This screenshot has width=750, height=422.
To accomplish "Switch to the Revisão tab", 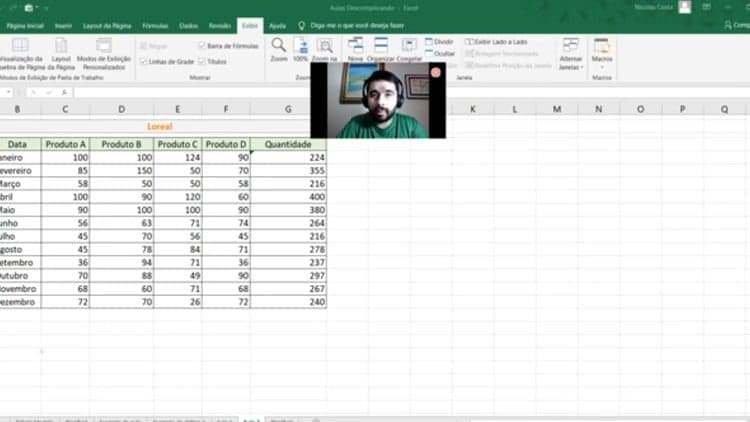I will 220,26.
